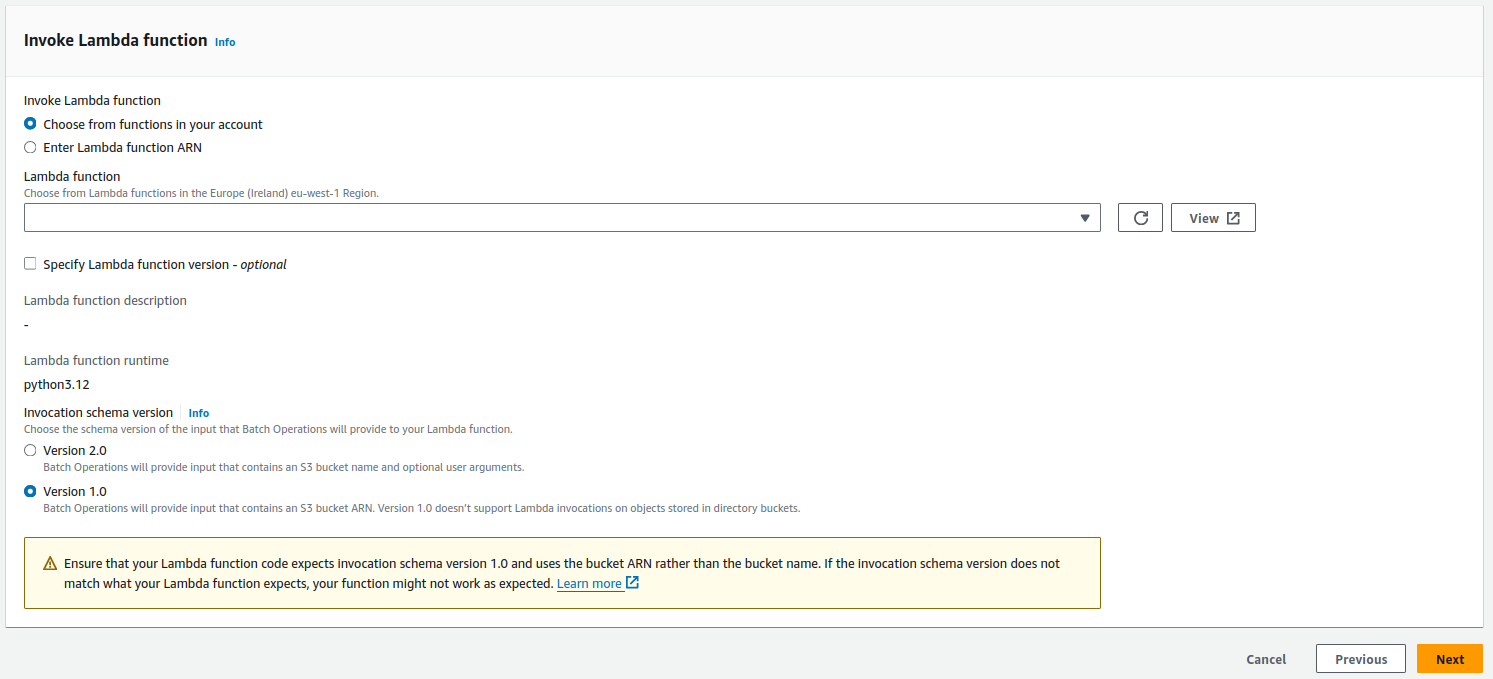
Task: Open the Learn more link in warning
Action: coord(598,583)
